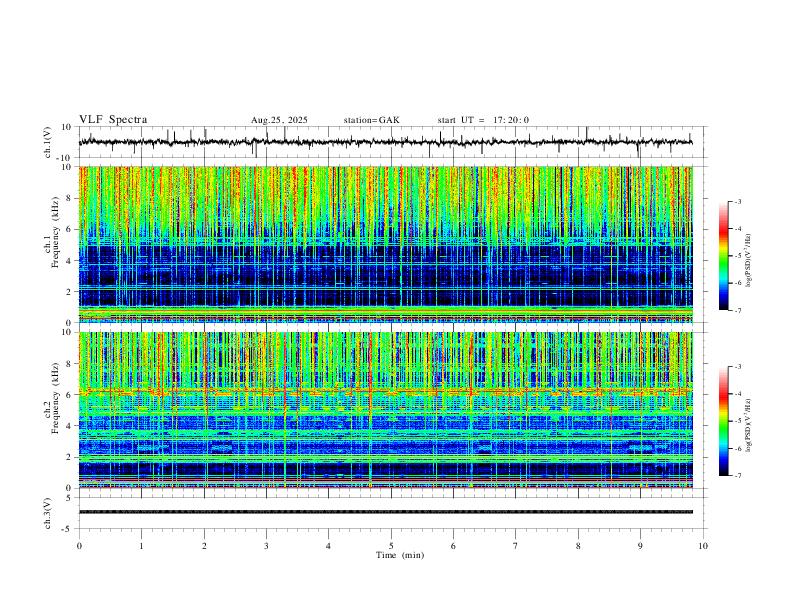Click the date 'Aug.25, 2025'
The image size is (792, 612).
[279, 120]
